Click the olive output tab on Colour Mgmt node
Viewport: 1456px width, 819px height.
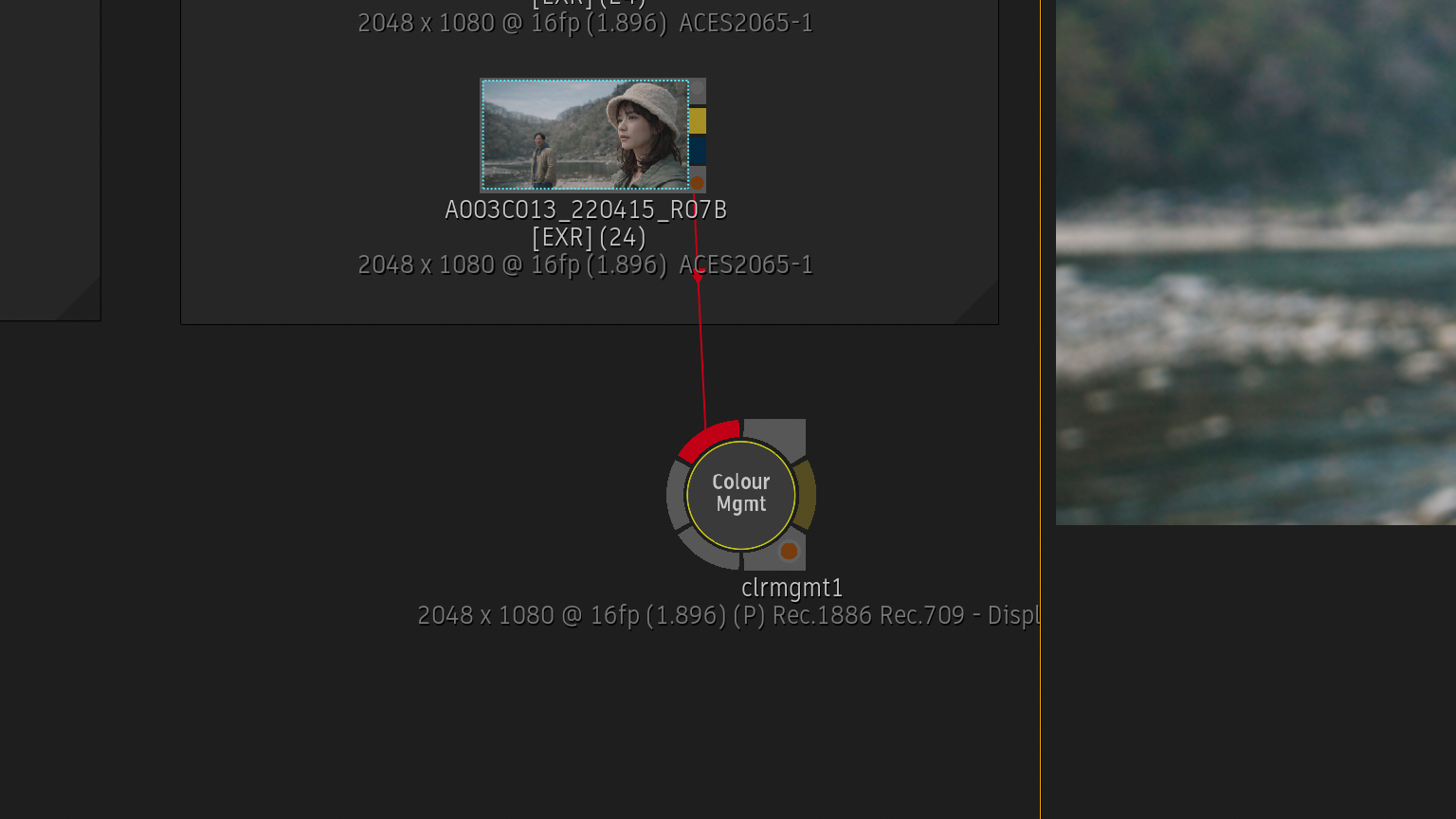coord(805,495)
